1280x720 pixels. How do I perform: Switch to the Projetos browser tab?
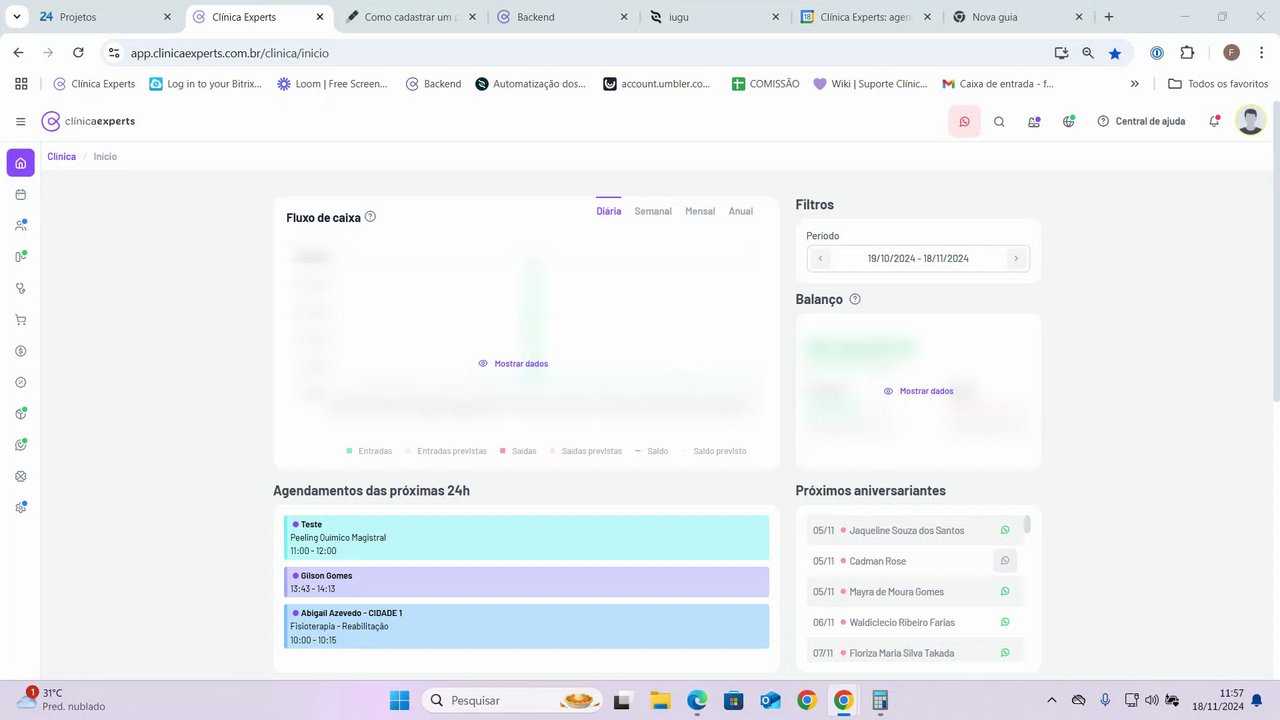pyautogui.click(x=104, y=17)
